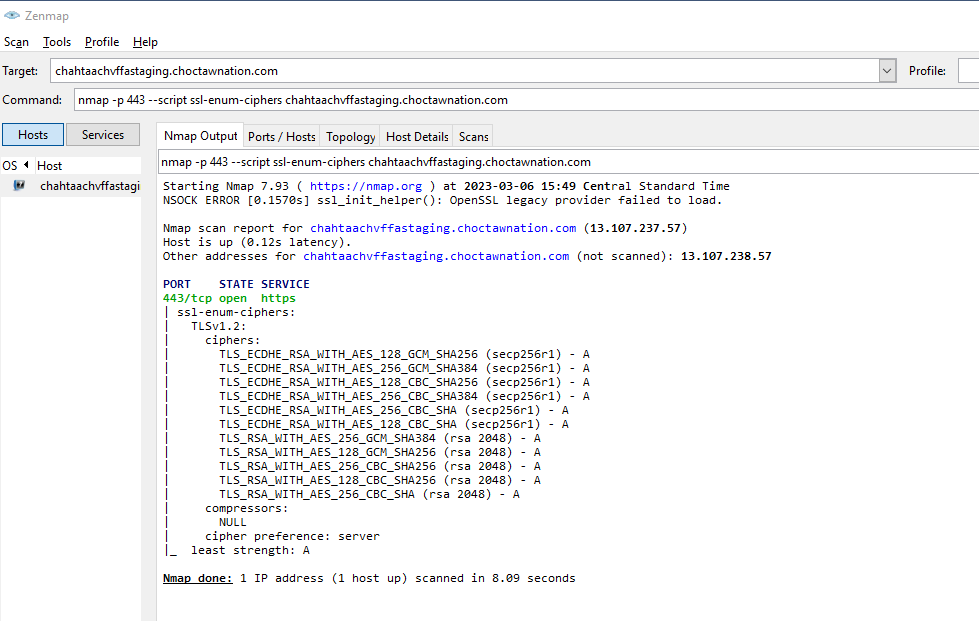Click the 443/tcp open https line

[x=229, y=298]
